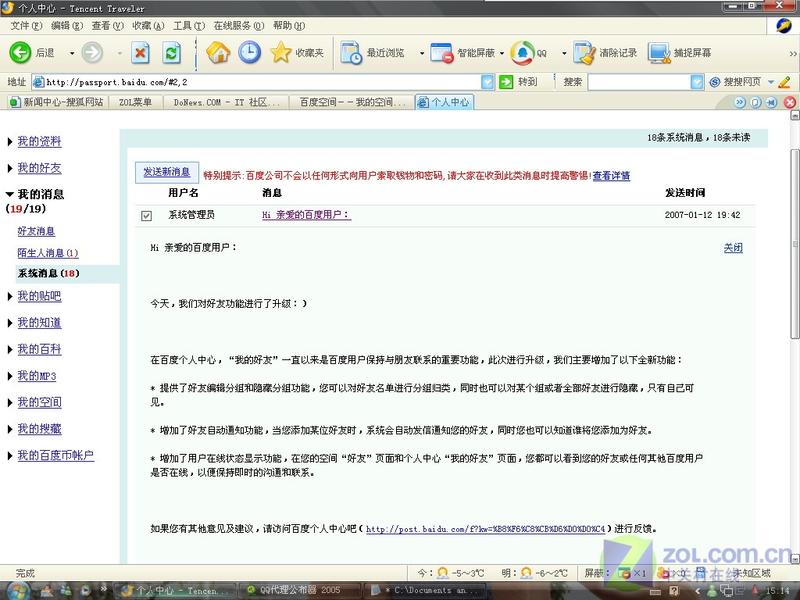The height and width of the screenshot is (600, 800).
Task: Open the 查看(V) menu
Action: coord(108,26)
